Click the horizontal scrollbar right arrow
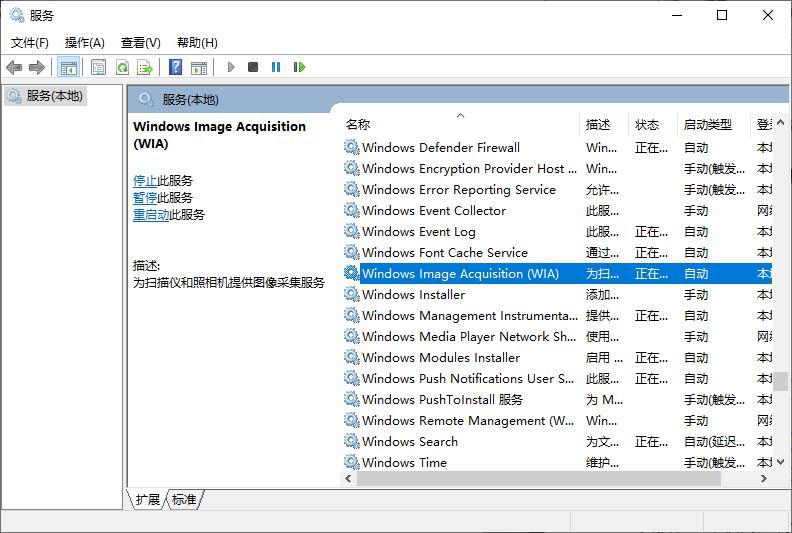Viewport: 792px width, 533px height. pyautogui.click(x=764, y=478)
